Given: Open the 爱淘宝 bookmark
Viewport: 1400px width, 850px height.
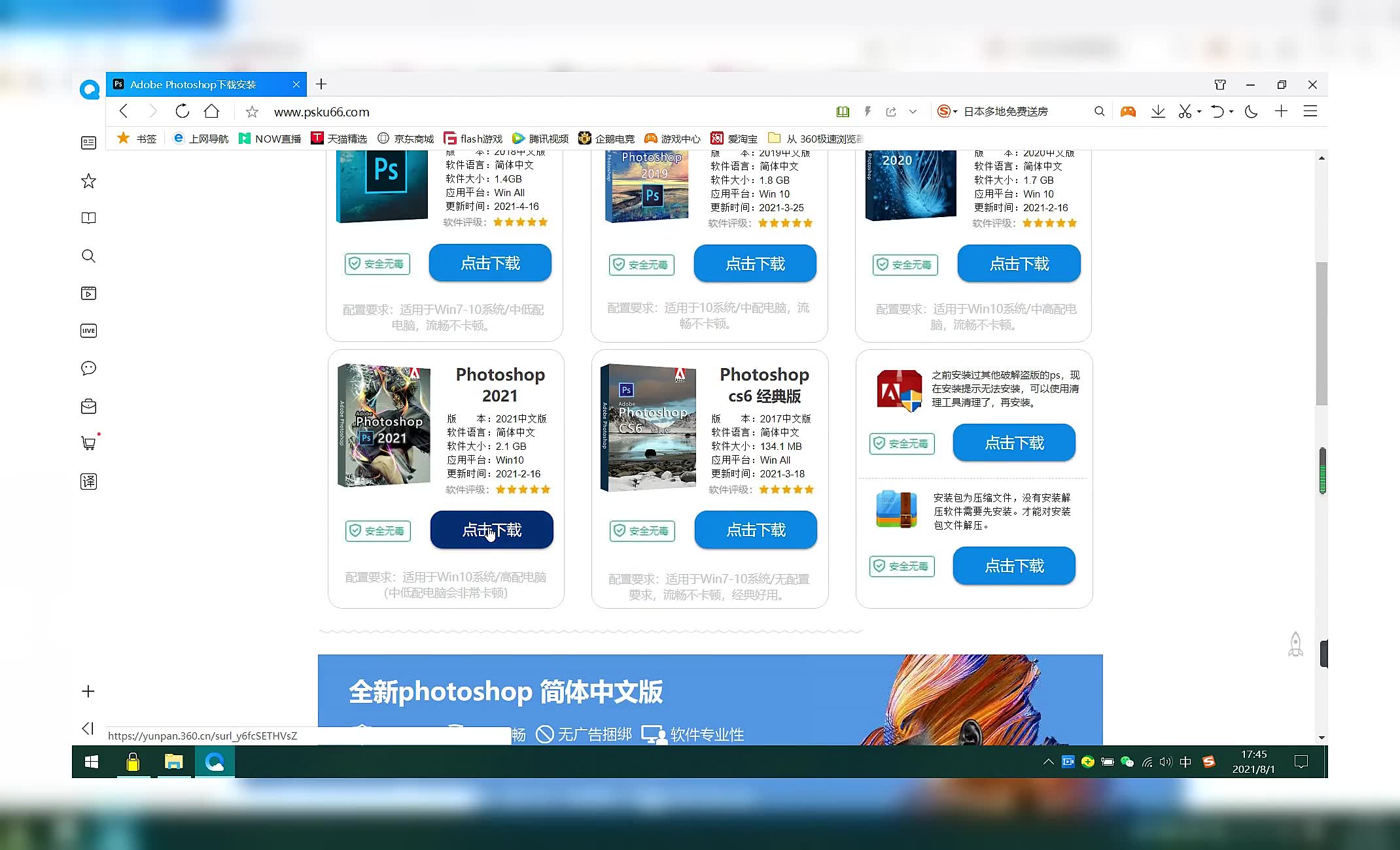Looking at the screenshot, I should (x=734, y=139).
